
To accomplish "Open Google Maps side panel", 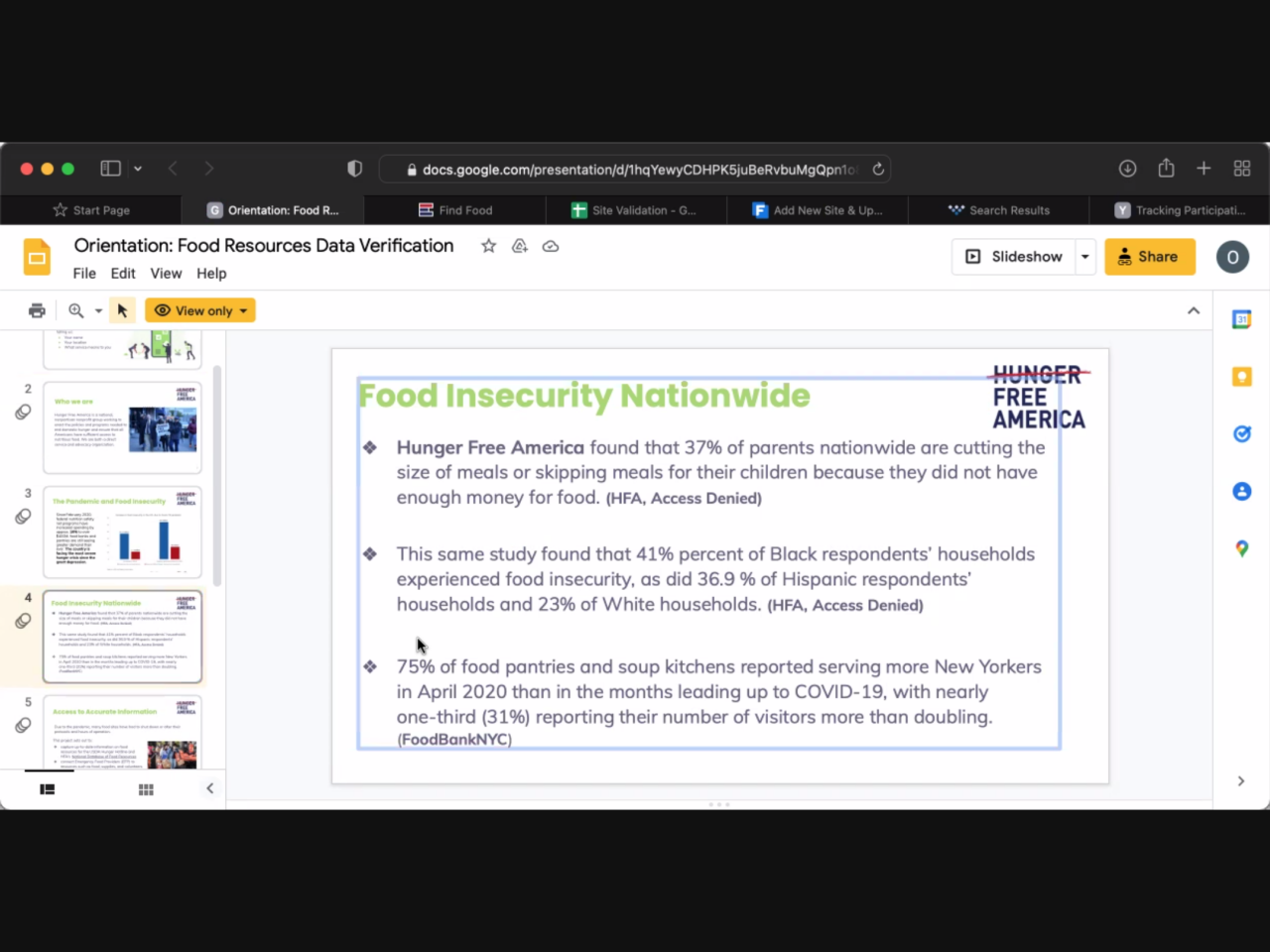I will pos(1241,548).
